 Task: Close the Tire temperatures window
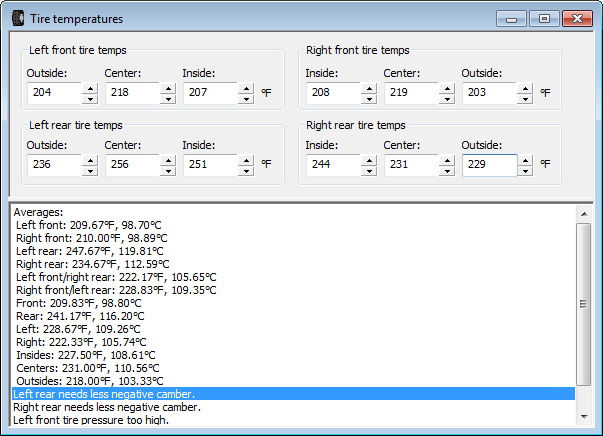point(577,18)
